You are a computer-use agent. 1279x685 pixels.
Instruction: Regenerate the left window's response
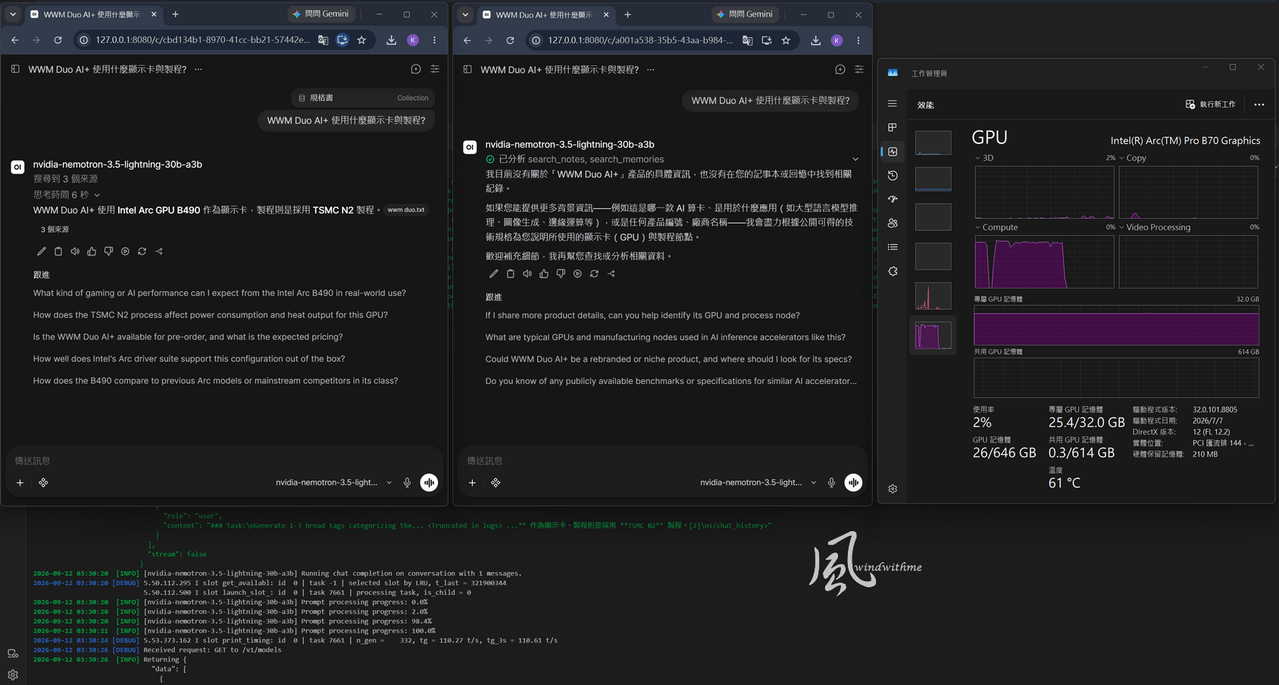142,251
